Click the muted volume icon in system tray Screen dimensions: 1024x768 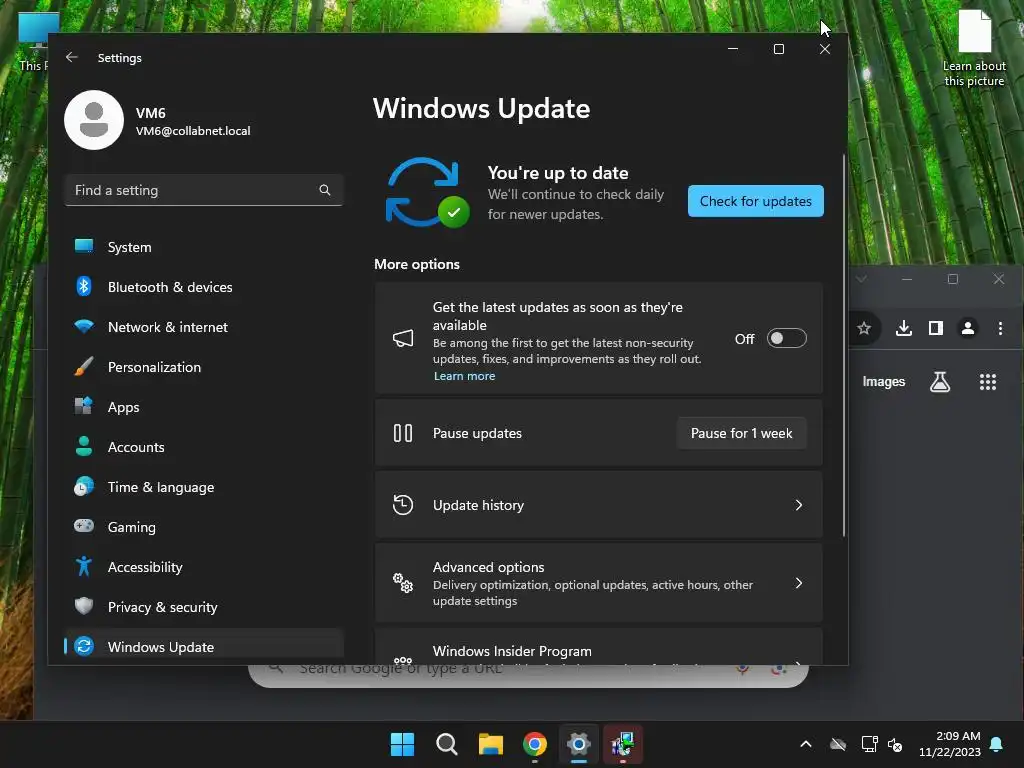pos(895,744)
